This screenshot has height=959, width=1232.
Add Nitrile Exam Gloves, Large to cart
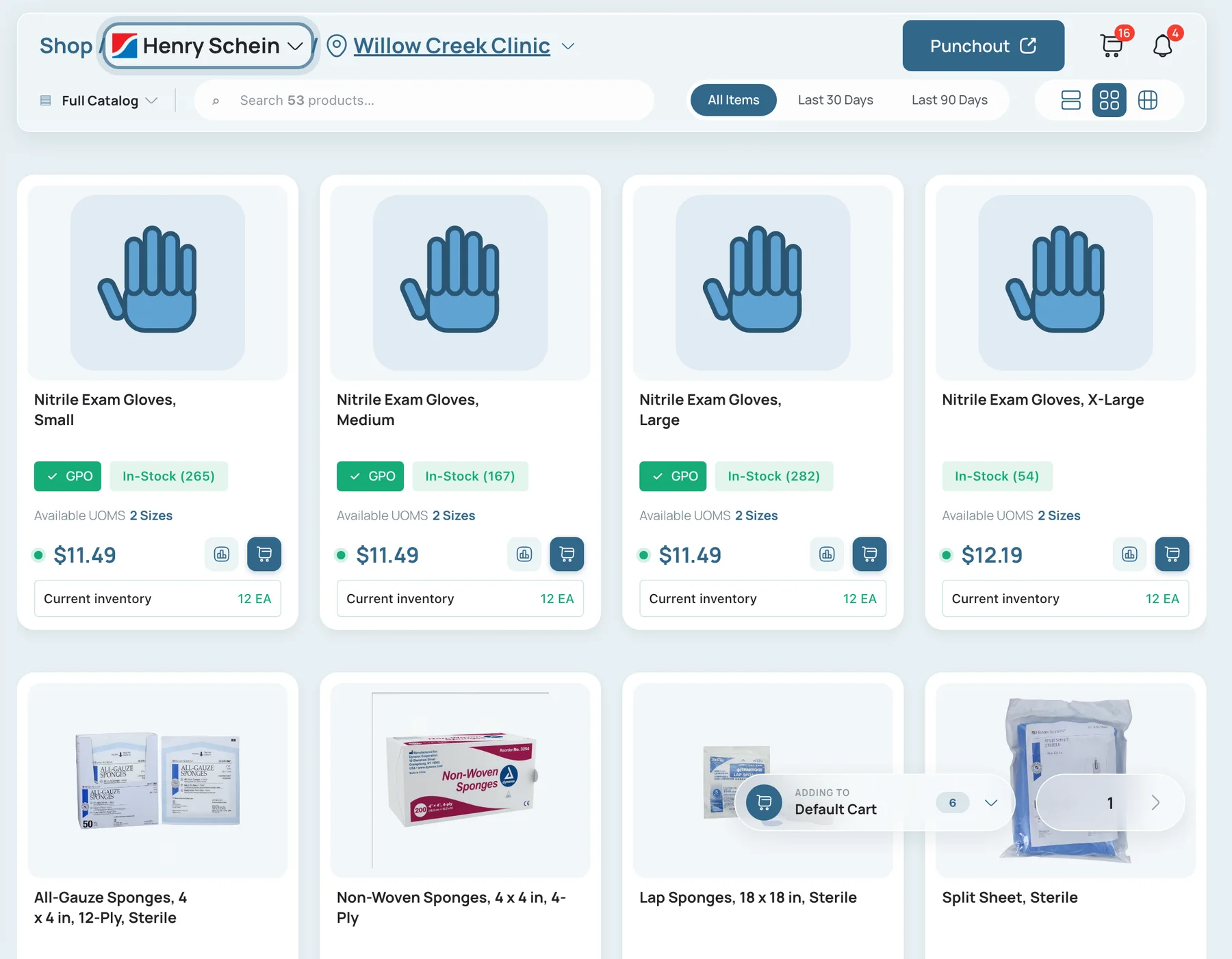(869, 554)
